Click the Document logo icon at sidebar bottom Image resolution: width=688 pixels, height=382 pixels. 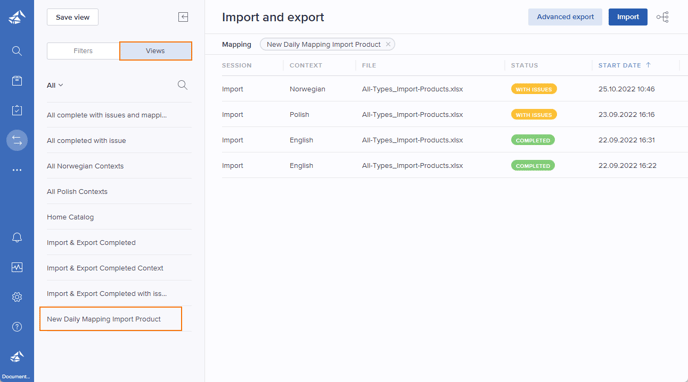(x=17, y=357)
